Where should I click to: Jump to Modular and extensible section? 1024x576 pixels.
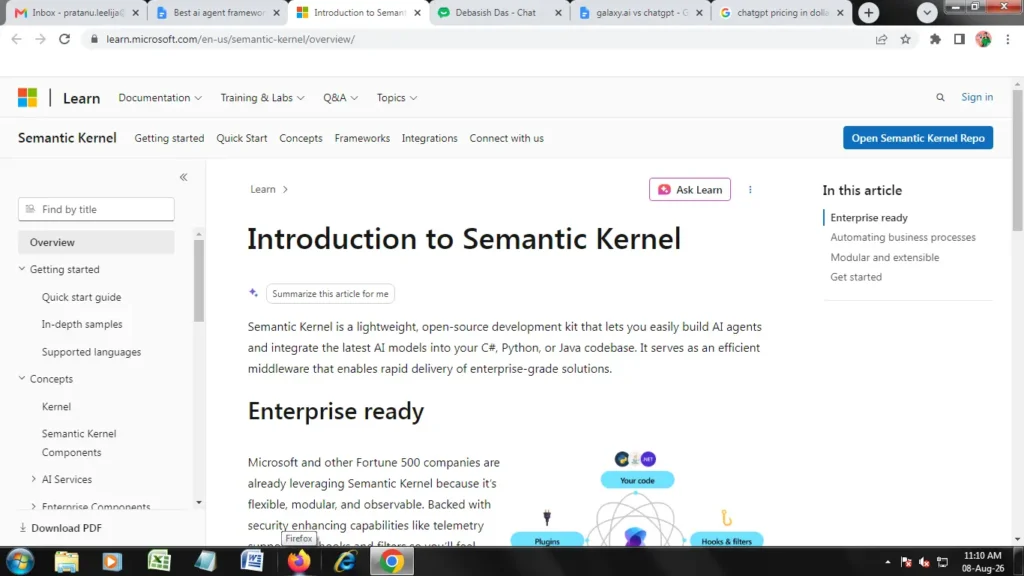click(884, 257)
